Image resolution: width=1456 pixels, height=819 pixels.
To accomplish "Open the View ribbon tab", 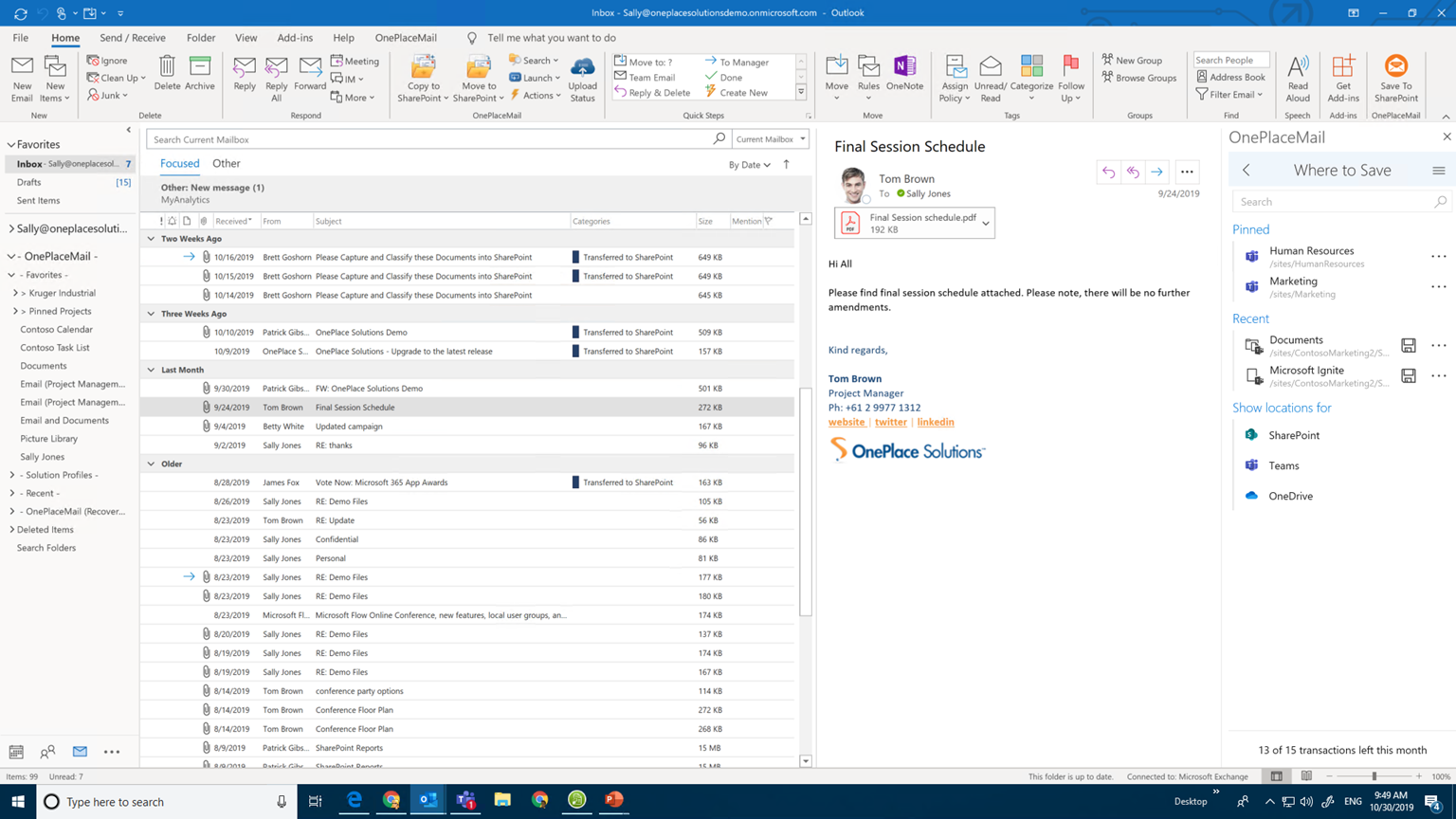I will click(246, 38).
